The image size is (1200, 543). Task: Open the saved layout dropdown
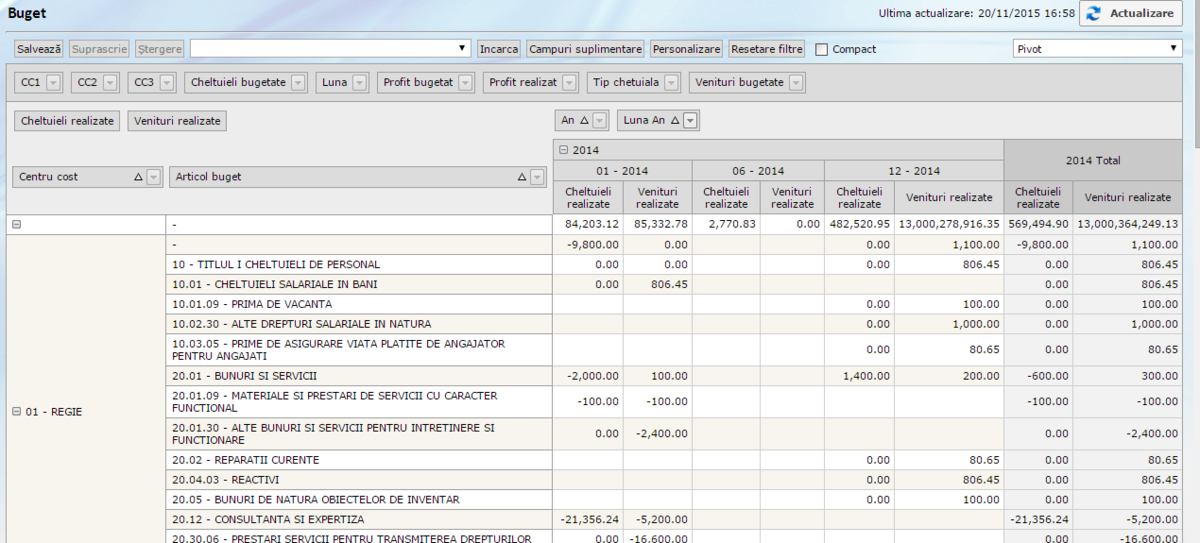[x=330, y=48]
